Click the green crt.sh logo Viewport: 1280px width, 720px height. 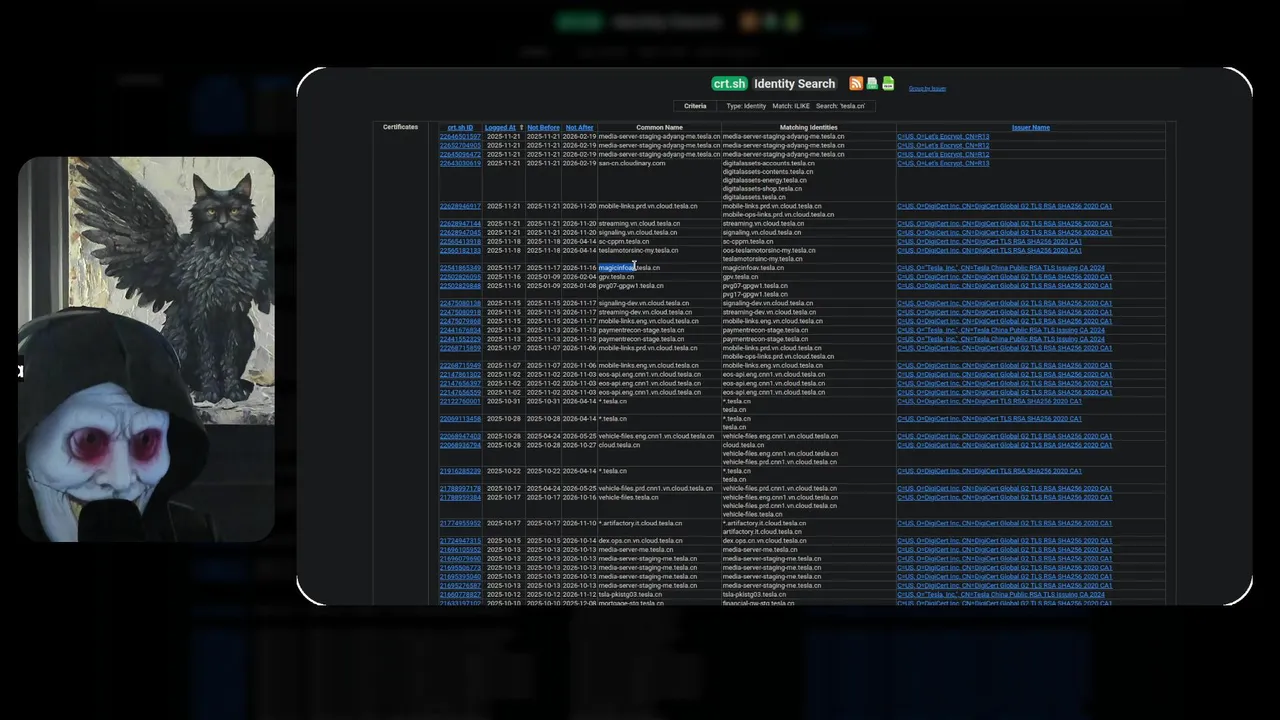729,84
